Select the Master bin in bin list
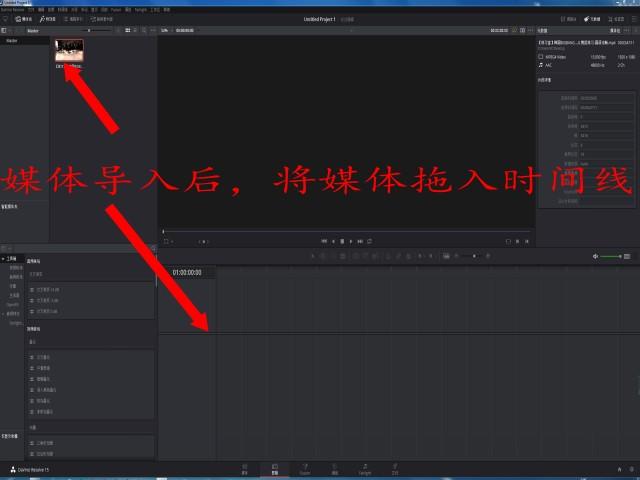 [12, 41]
